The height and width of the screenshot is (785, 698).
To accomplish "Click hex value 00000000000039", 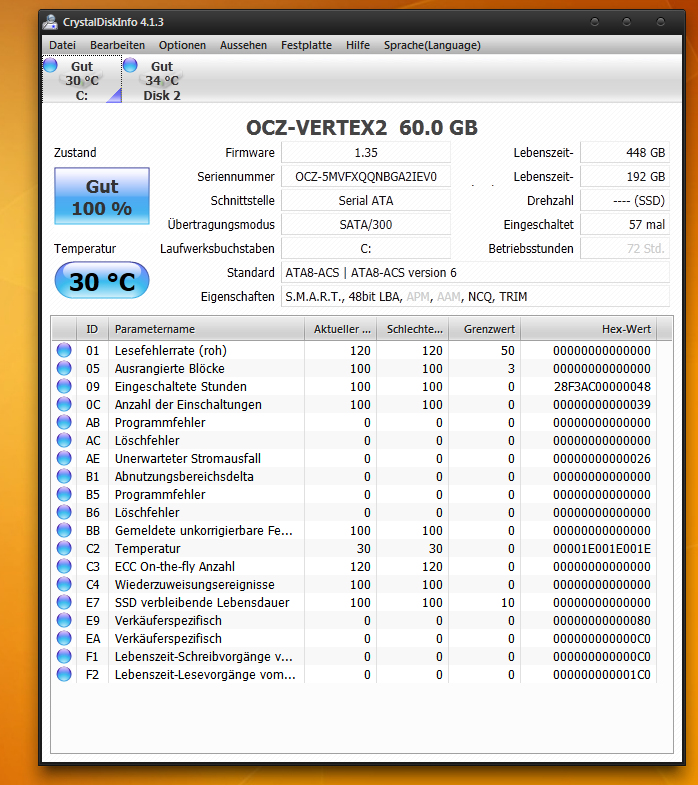I will 602,405.
